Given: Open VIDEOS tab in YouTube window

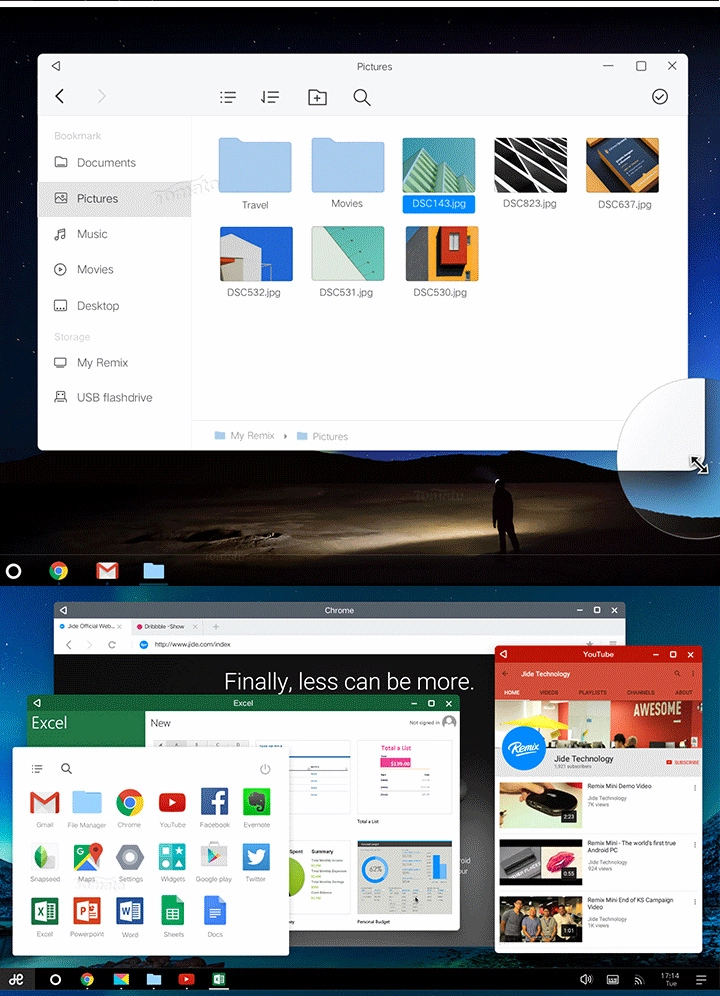Looking at the screenshot, I should click(549, 692).
